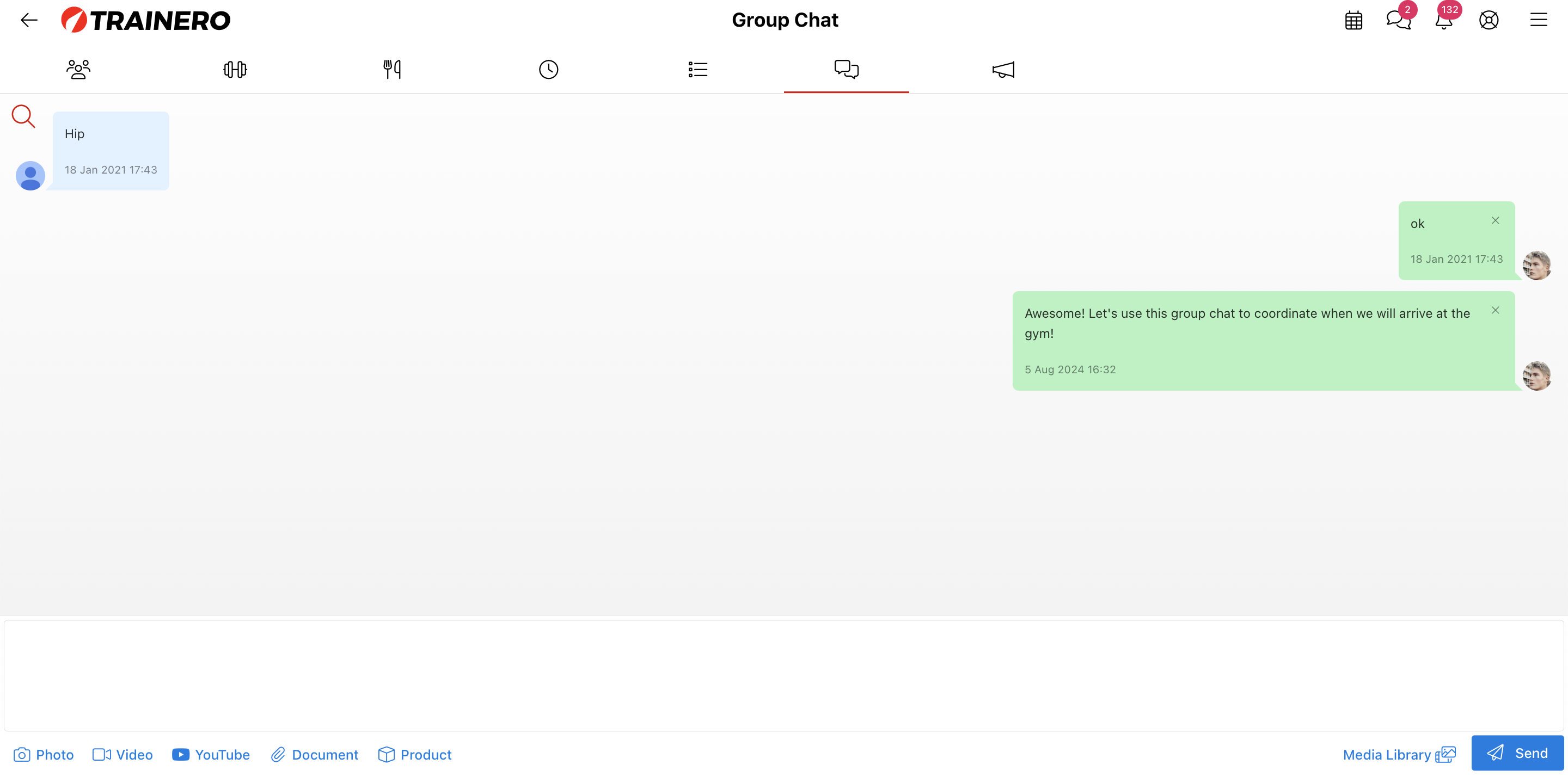Open notifications bell with 132 badge
1568x777 pixels.
click(x=1444, y=20)
